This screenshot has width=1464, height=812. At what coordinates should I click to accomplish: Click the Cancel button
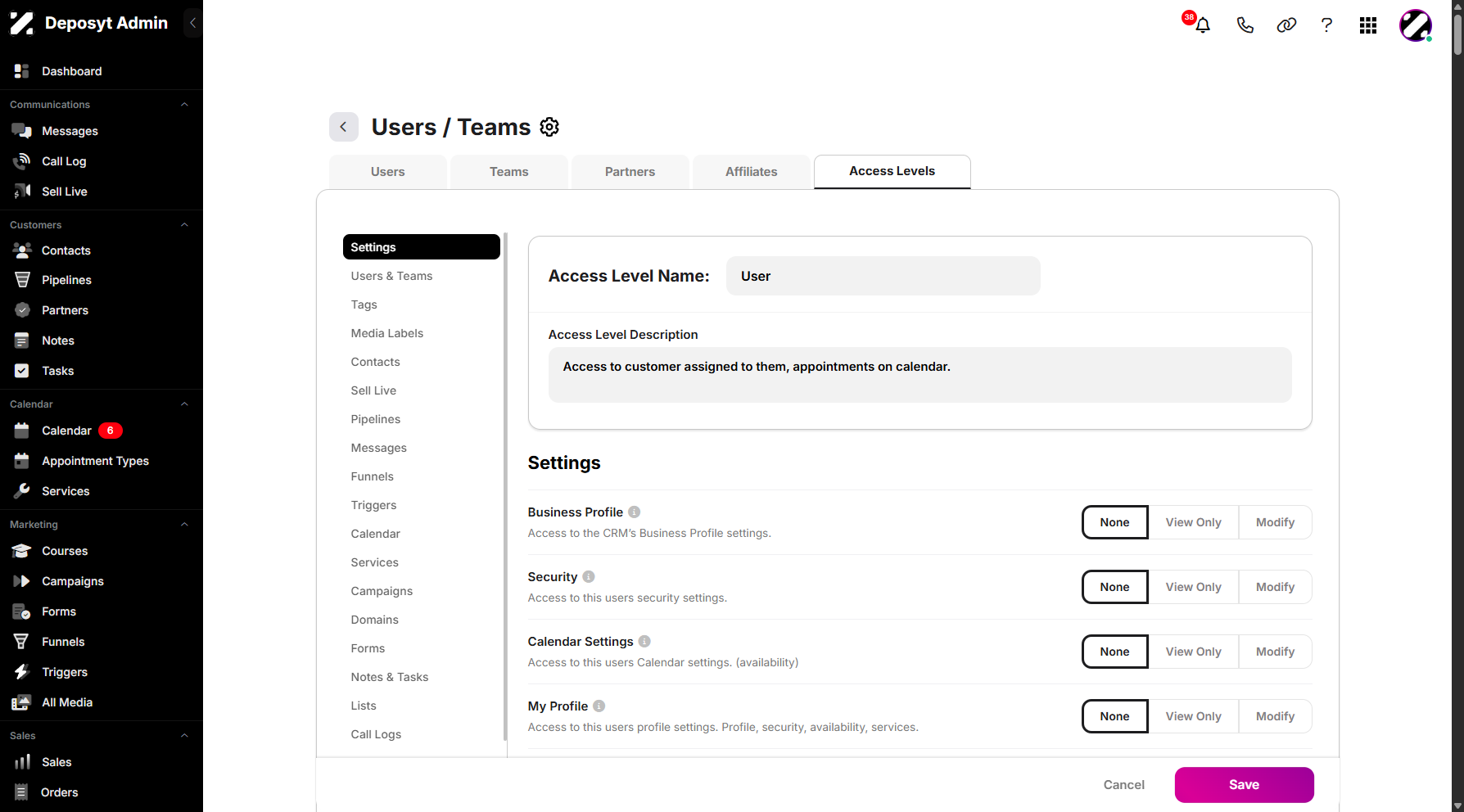pyautogui.click(x=1123, y=785)
